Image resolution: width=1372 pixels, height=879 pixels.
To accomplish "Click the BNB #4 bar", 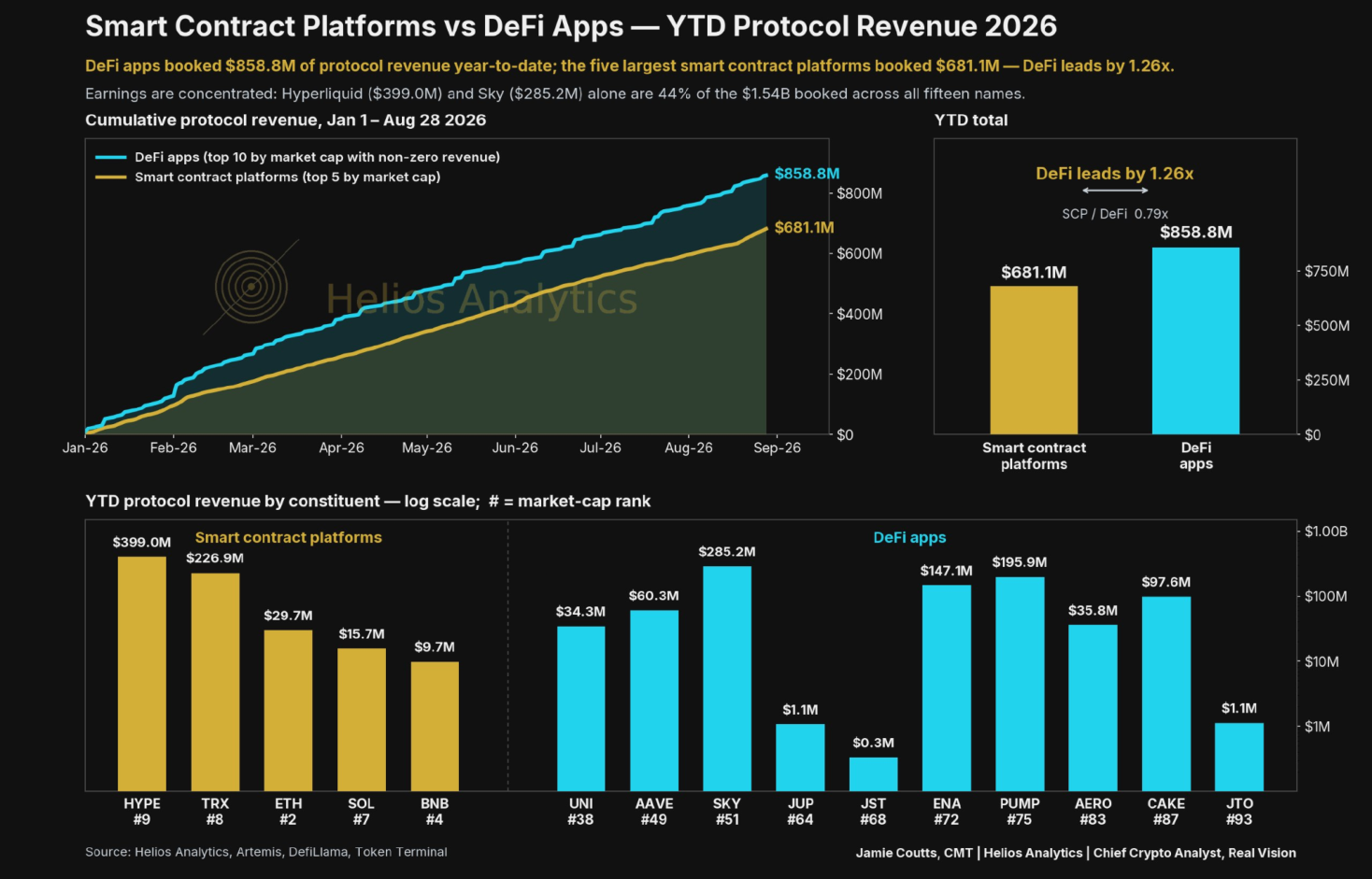I will click(435, 727).
